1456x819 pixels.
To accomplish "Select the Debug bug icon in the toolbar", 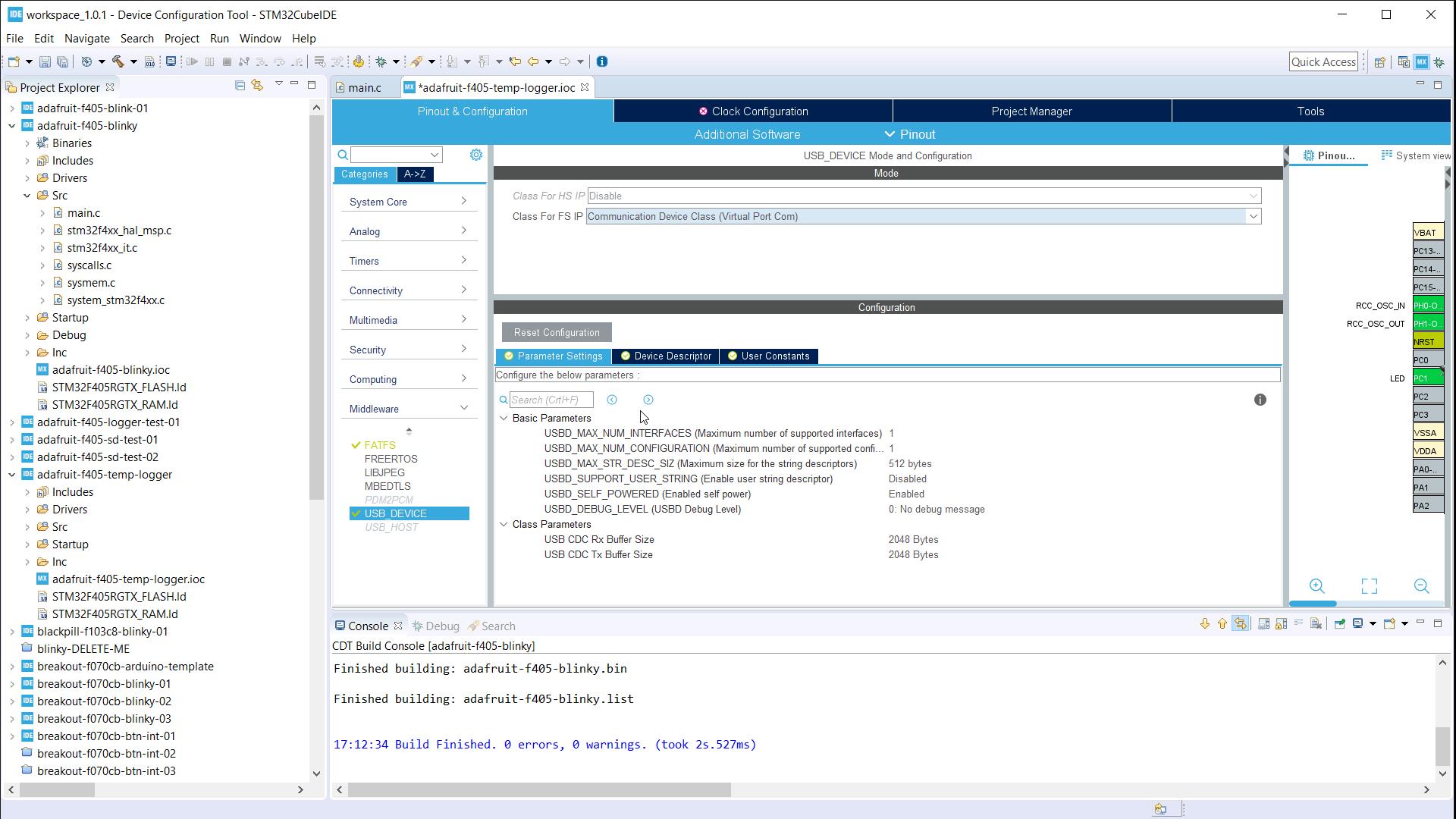I will (x=381, y=61).
